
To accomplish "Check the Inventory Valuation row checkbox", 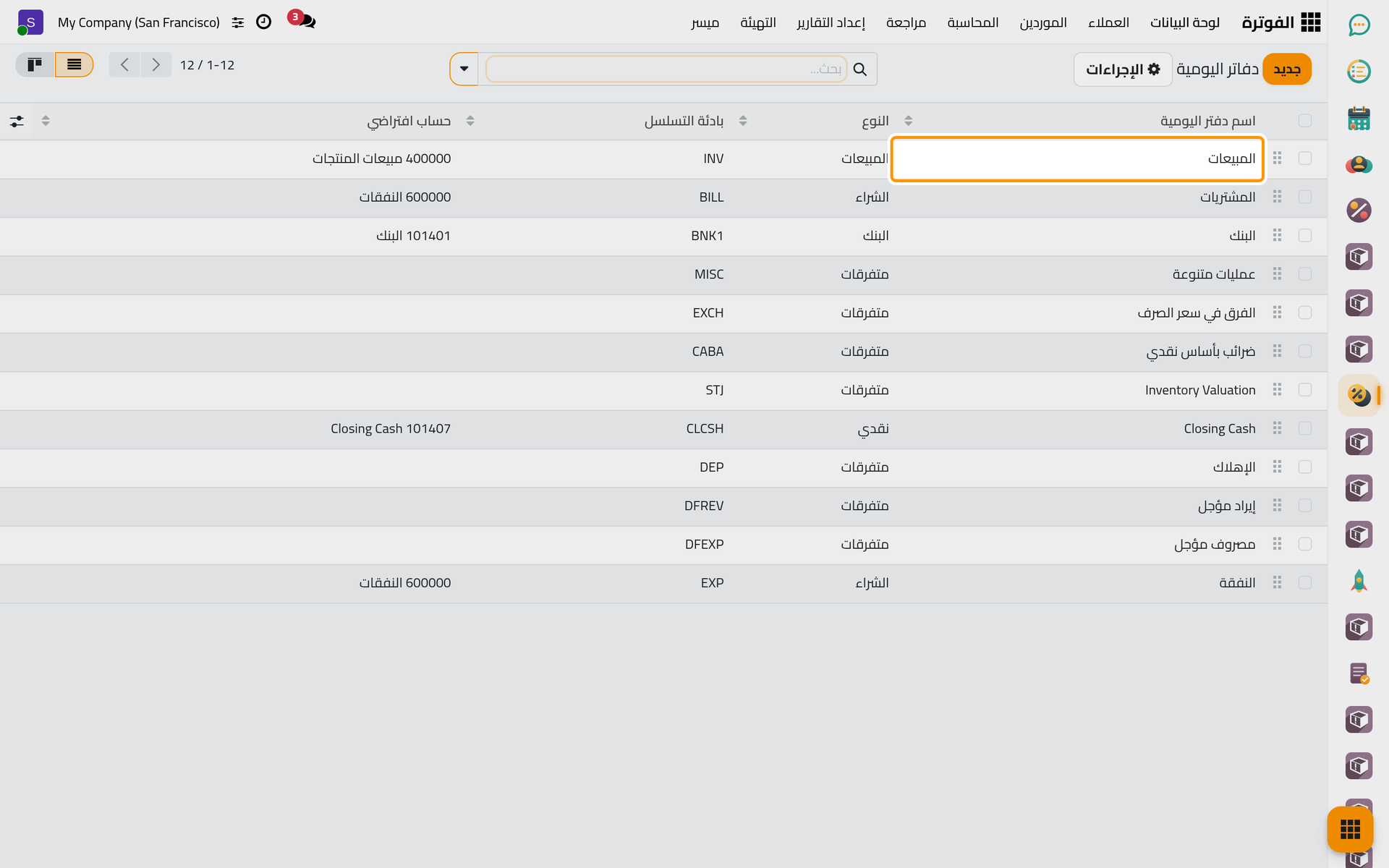I will [1305, 390].
